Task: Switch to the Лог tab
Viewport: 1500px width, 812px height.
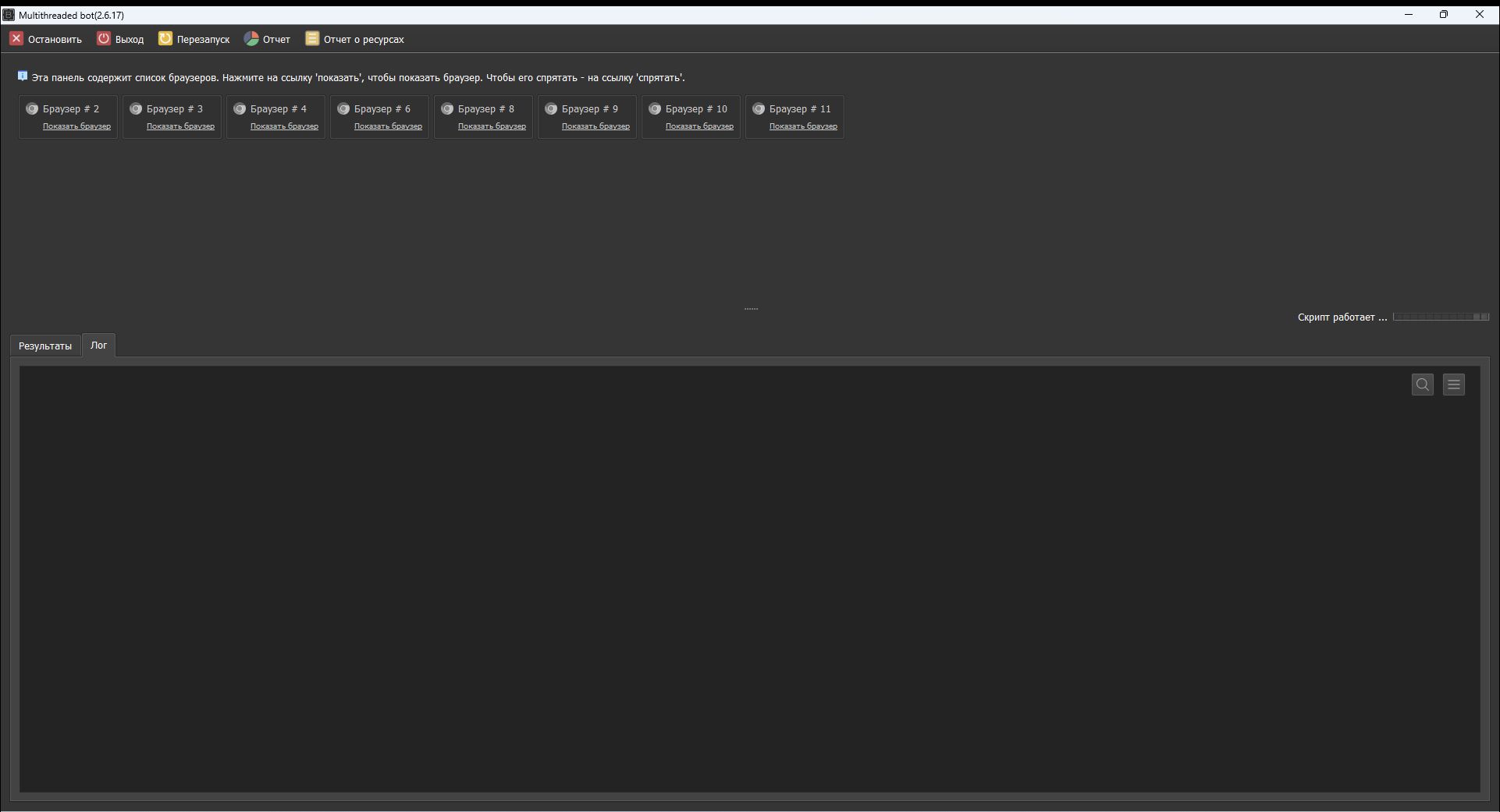Action: pos(98,345)
